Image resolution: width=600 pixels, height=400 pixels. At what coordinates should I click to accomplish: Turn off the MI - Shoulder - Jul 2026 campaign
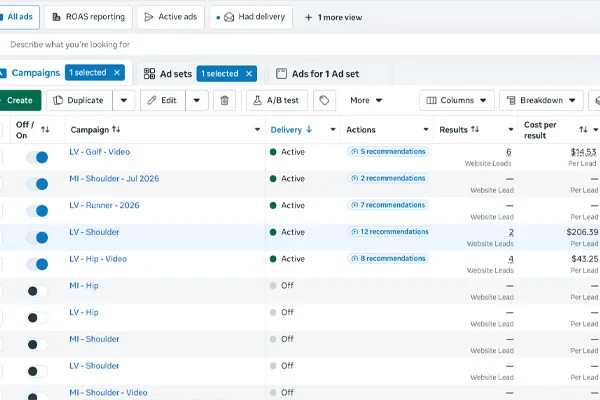[37, 184]
